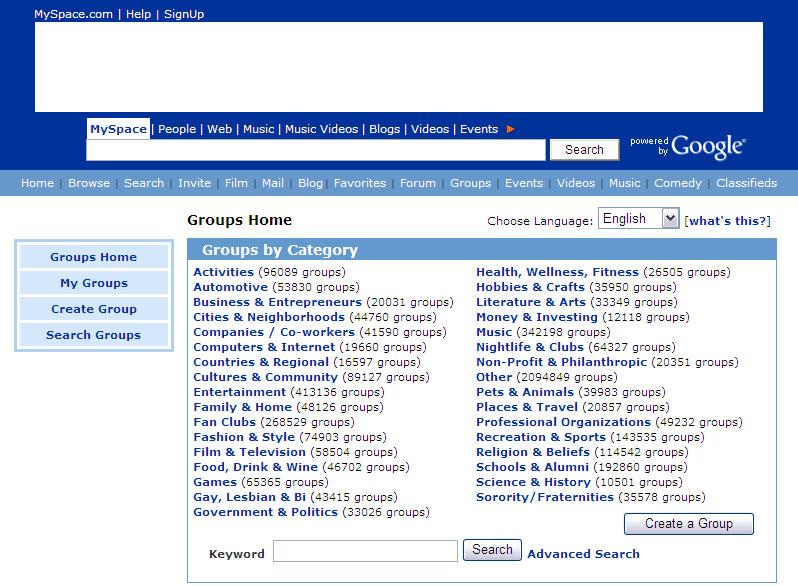This screenshot has height=586, width=798.
Task: Open the Entertainment category
Action: 239,392
